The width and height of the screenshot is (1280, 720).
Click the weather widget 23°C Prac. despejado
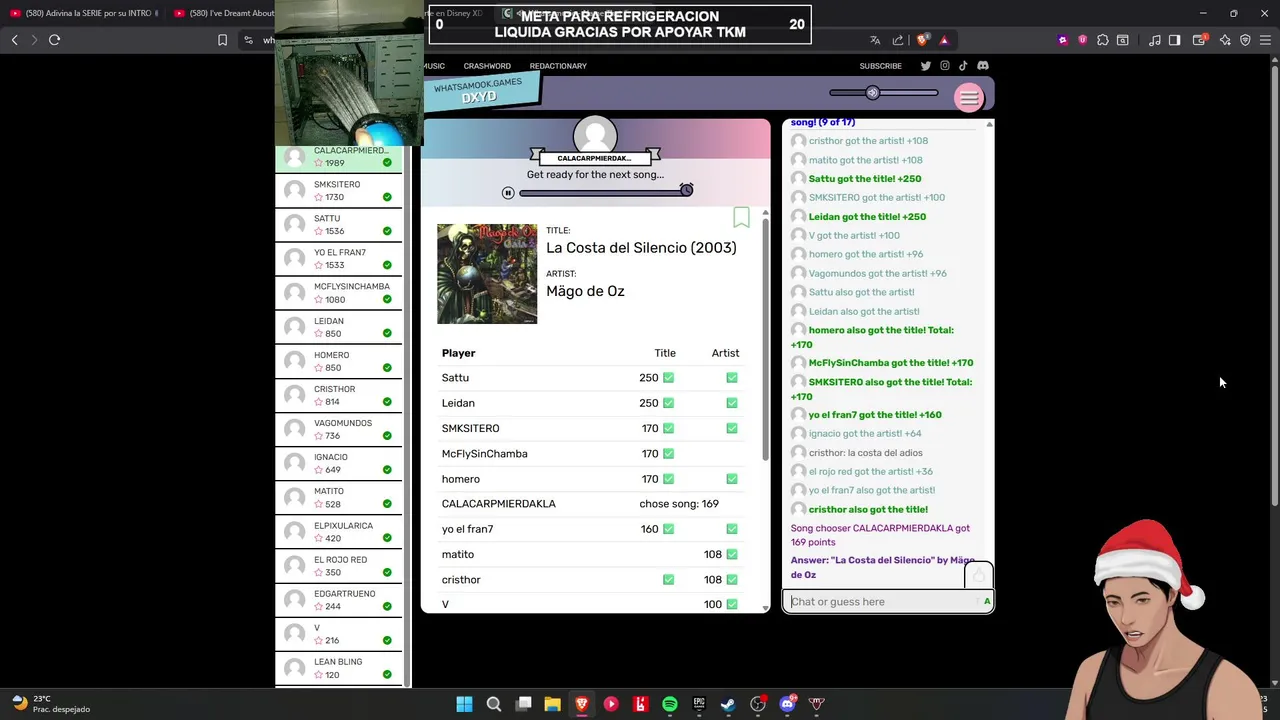tap(52, 704)
